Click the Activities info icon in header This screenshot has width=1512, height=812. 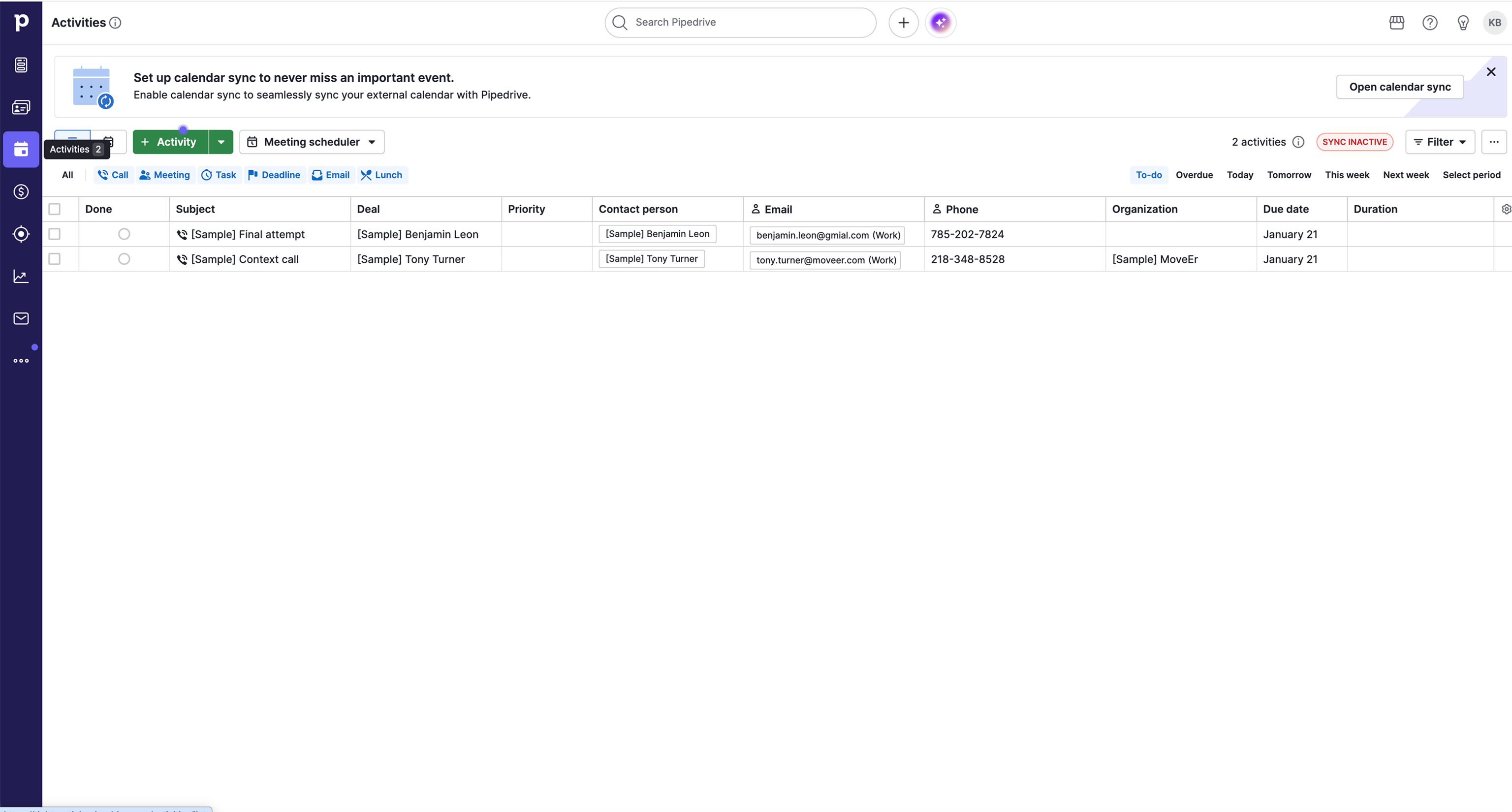pyautogui.click(x=116, y=23)
